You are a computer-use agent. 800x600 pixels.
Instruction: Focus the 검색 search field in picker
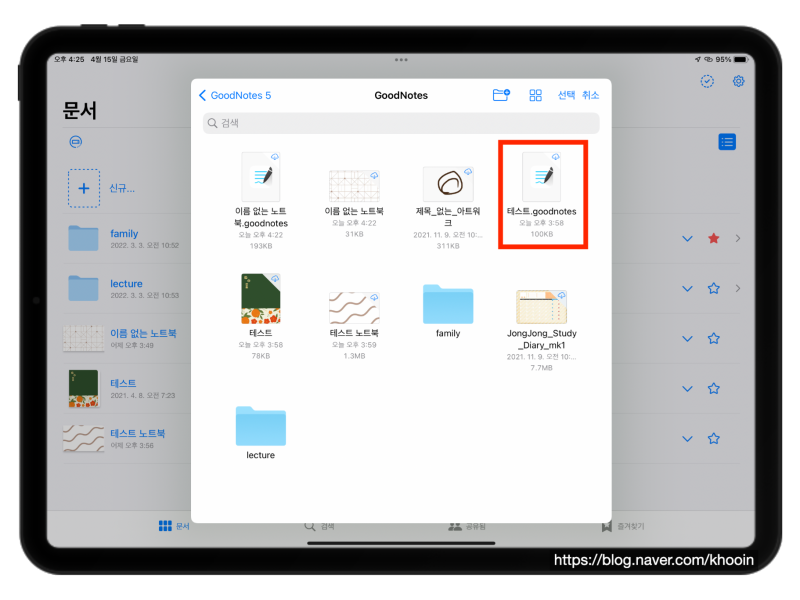tap(401, 123)
